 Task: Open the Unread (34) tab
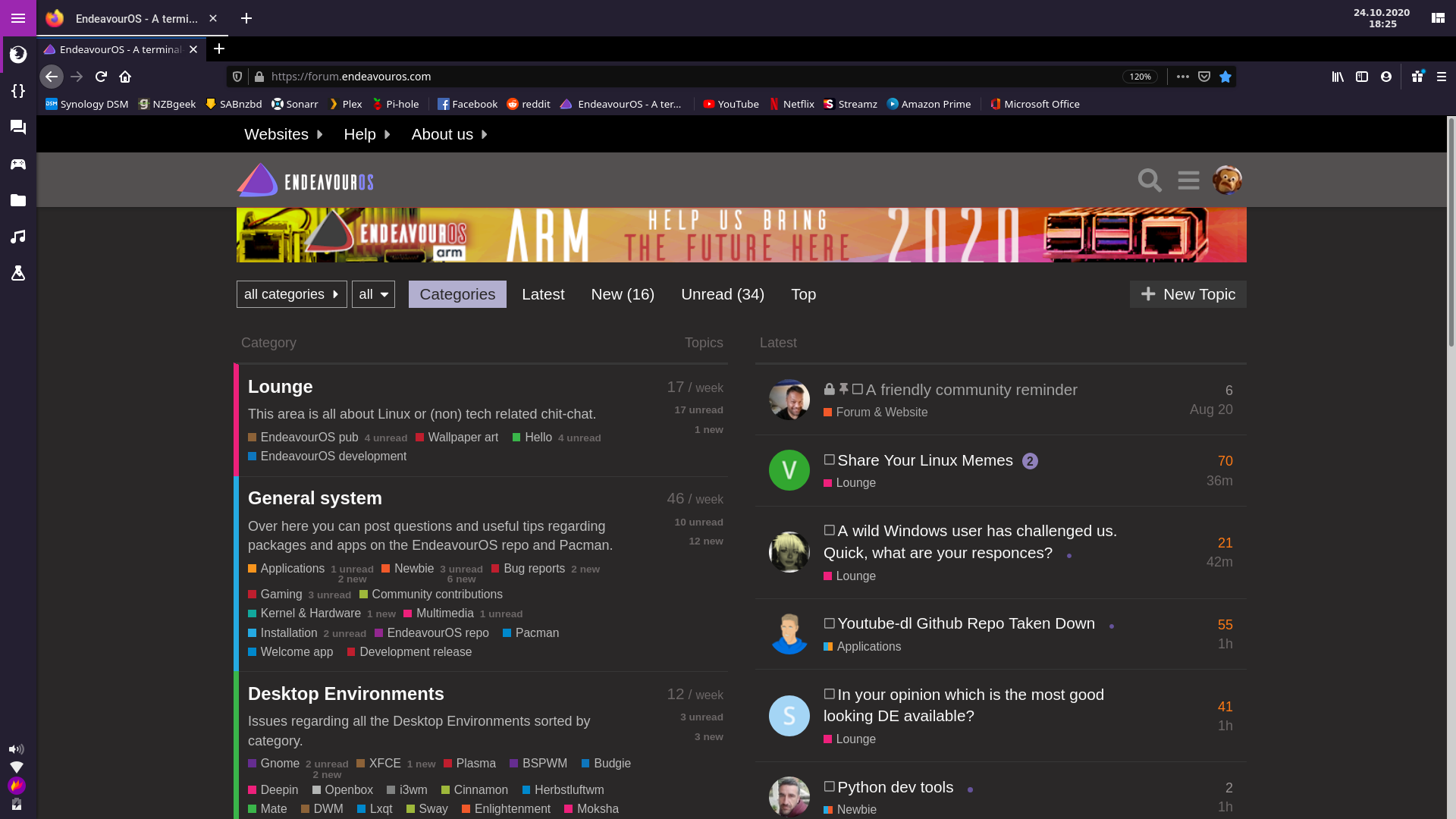click(722, 294)
